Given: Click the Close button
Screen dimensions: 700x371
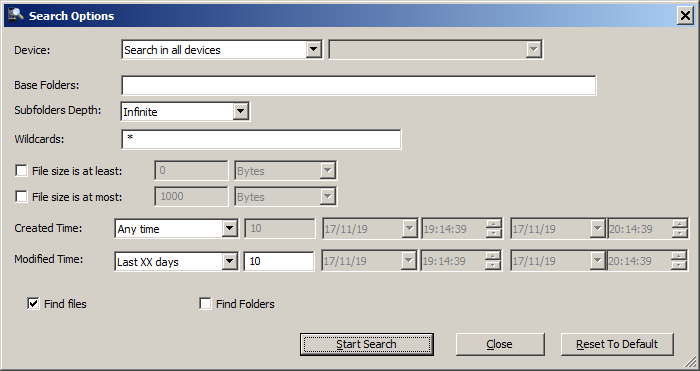Looking at the screenshot, I should [500, 344].
